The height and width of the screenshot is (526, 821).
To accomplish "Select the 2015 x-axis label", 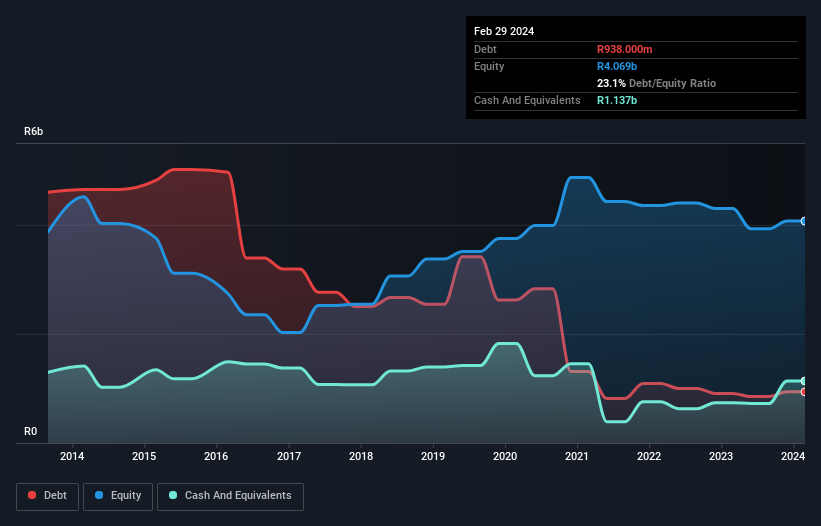I will pyautogui.click(x=144, y=456).
